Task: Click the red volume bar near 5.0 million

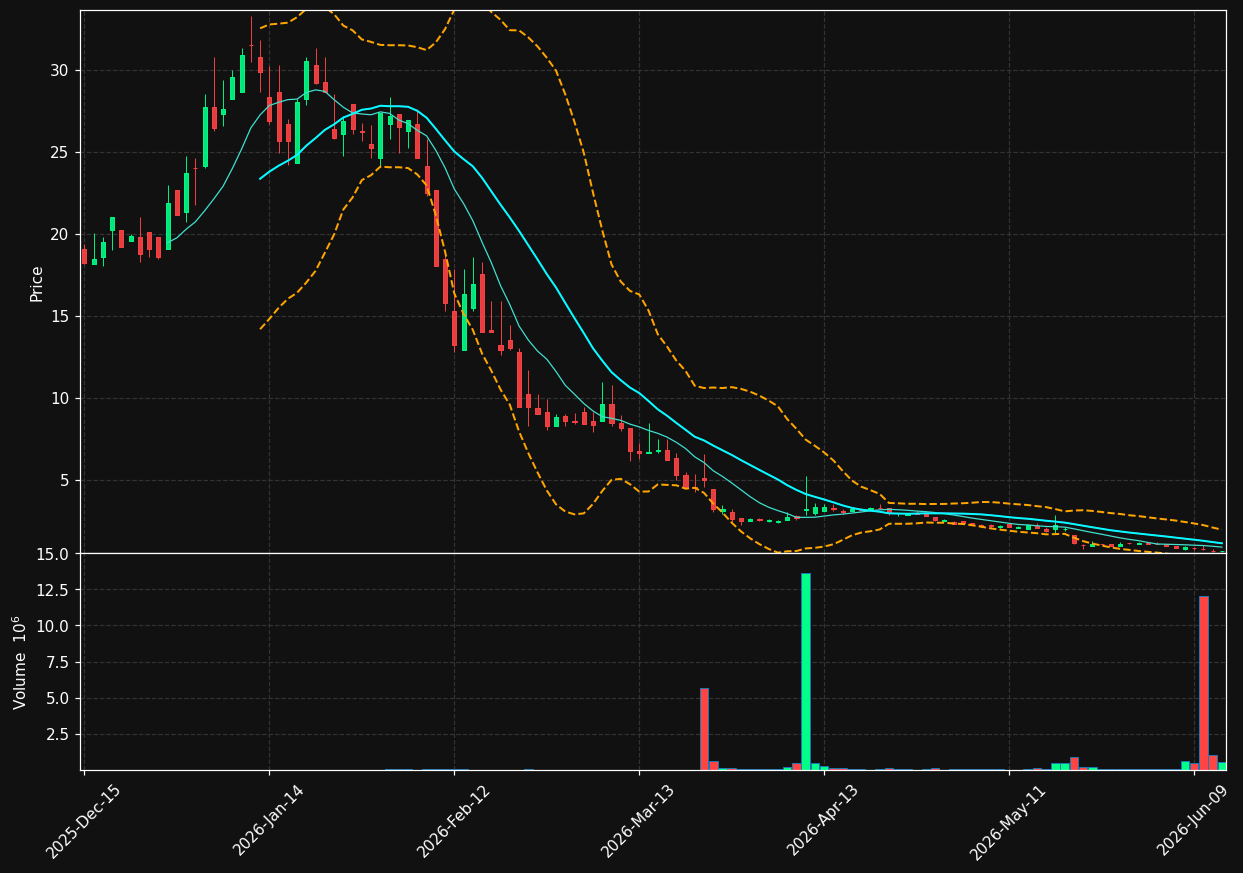Action: pyautogui.click(x=704, y=729)
